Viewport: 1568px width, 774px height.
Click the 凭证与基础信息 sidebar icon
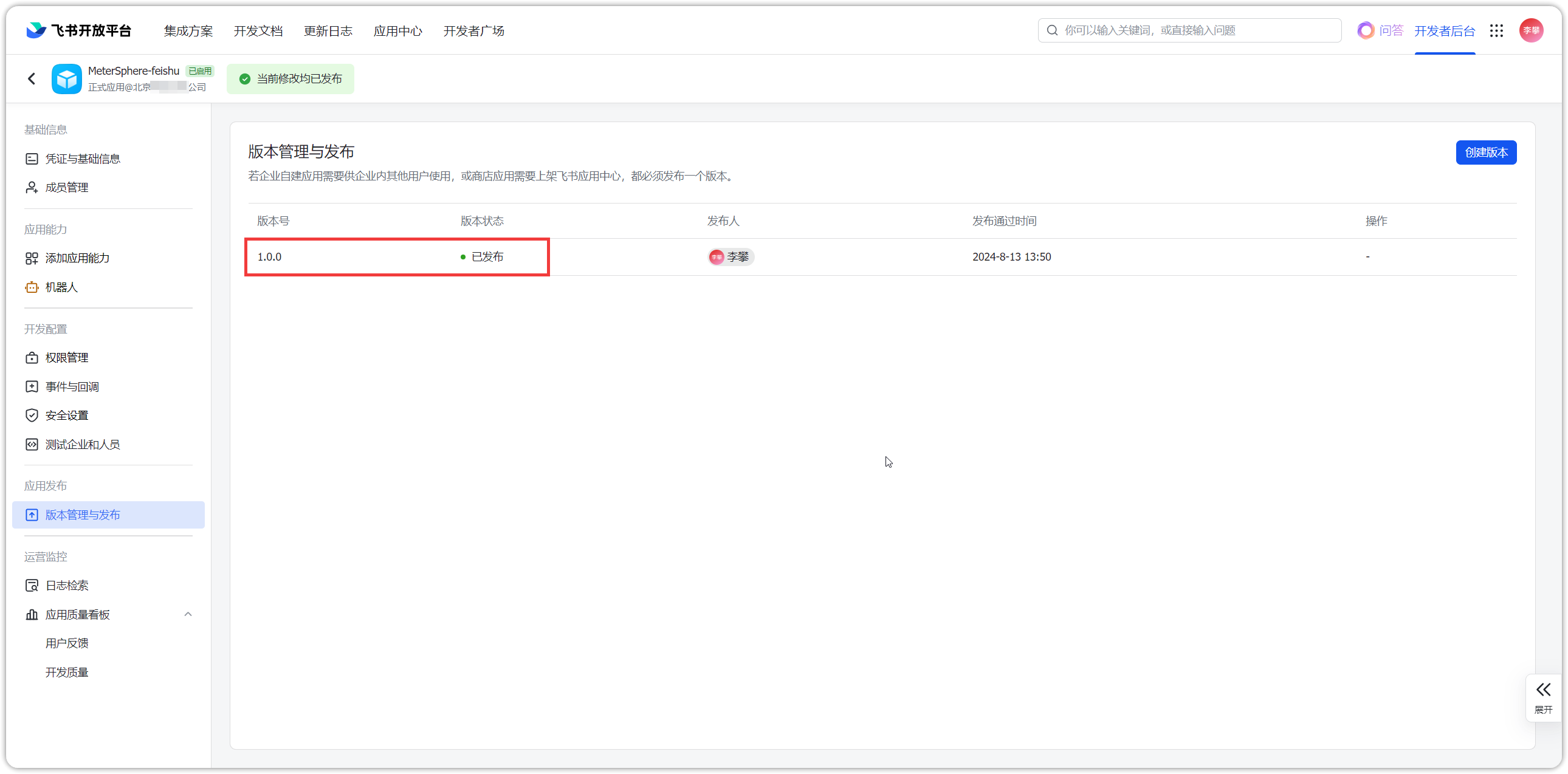click(32, 159)
